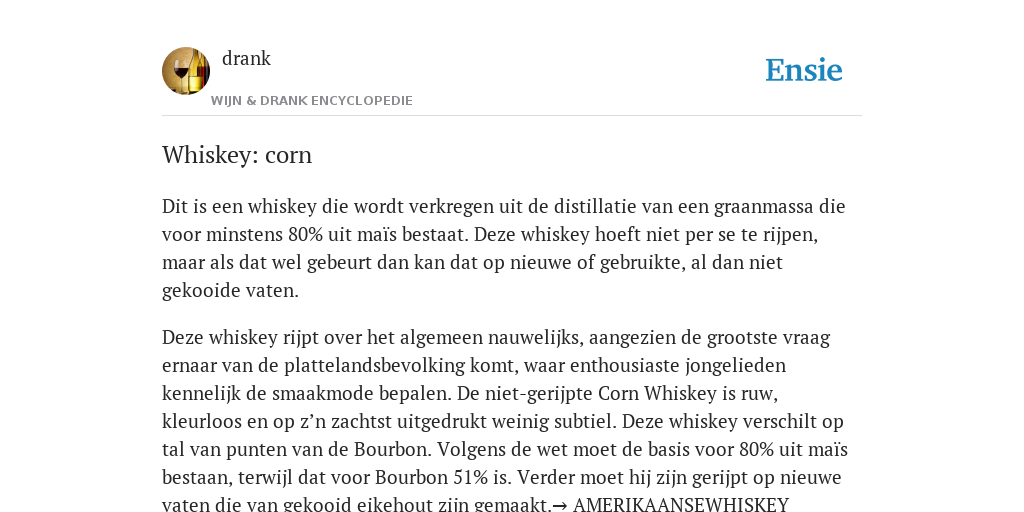Viewport: 1024px width, 512px height.
Task: Click the word 'plattelandsbevolking'
Action: point(374,365)
